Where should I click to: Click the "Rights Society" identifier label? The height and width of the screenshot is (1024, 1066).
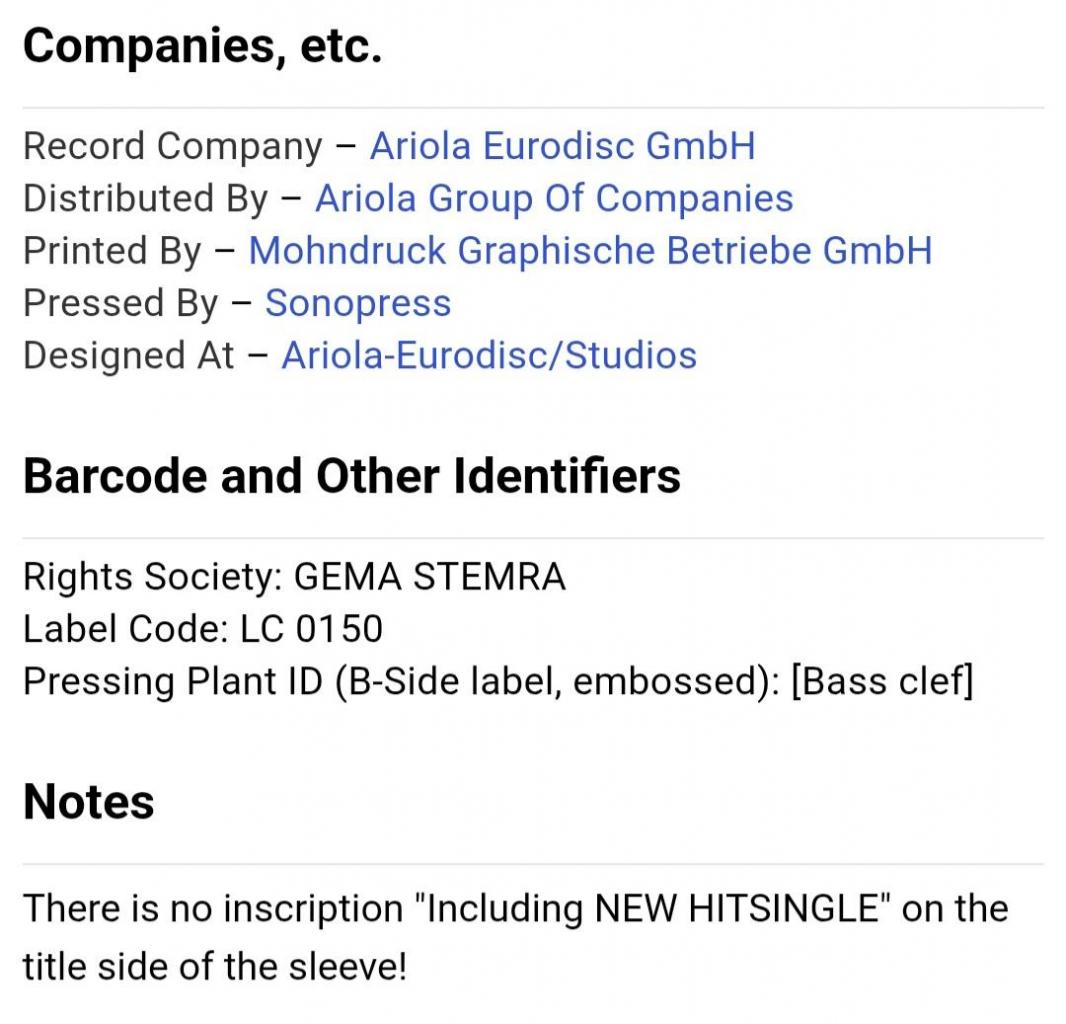pyautogui.click(x=154, y=577)
